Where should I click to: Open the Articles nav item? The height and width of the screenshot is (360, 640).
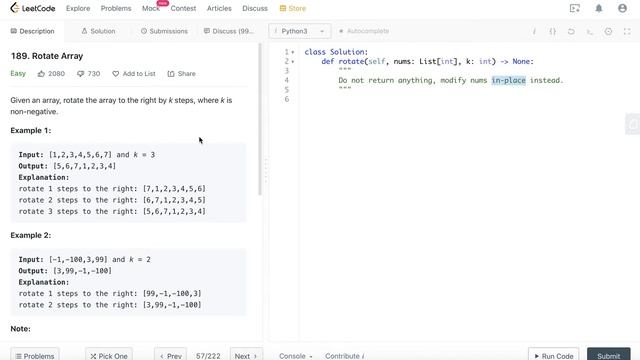[219, 8]
